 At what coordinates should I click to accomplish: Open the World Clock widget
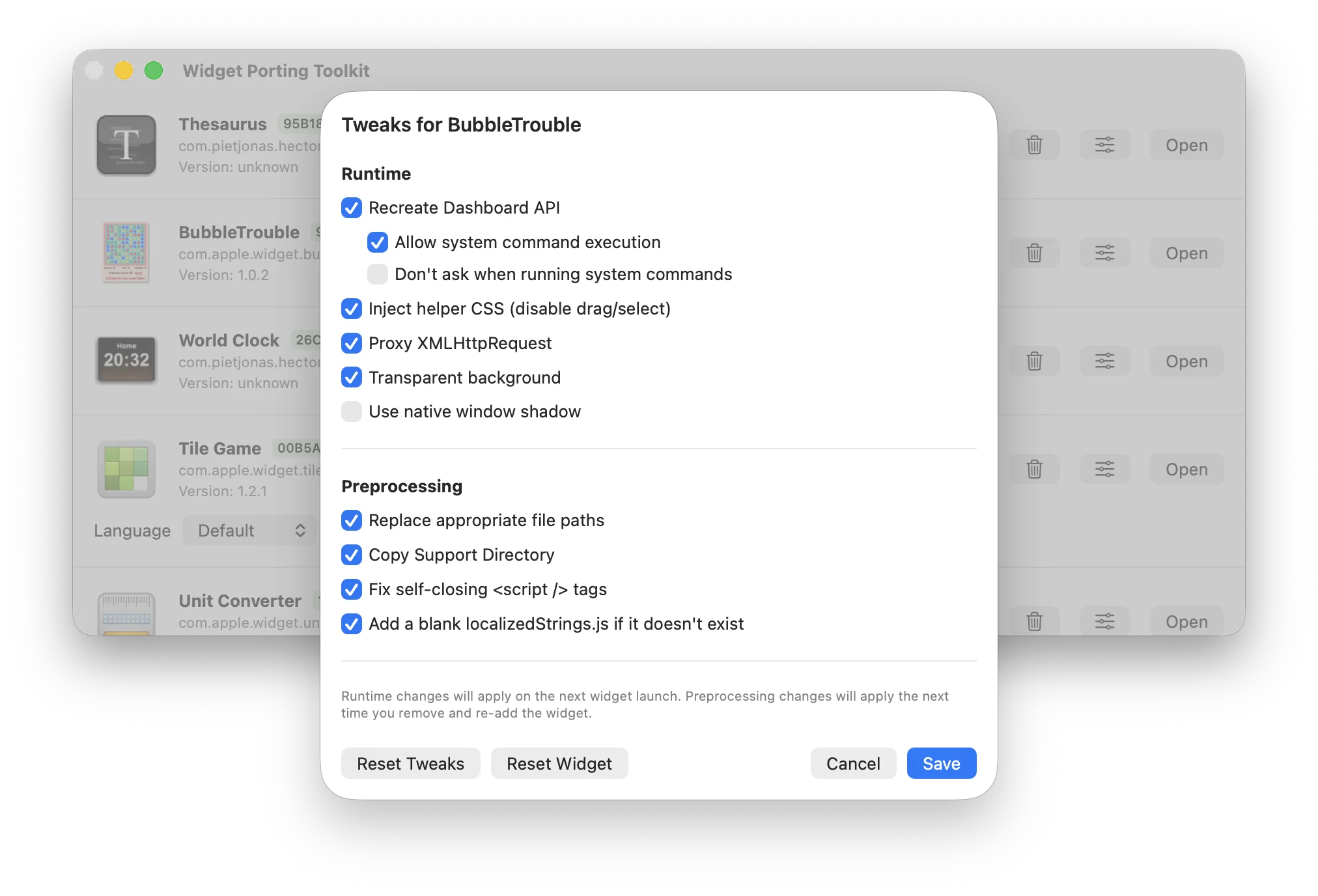[x=1186, y=361]
